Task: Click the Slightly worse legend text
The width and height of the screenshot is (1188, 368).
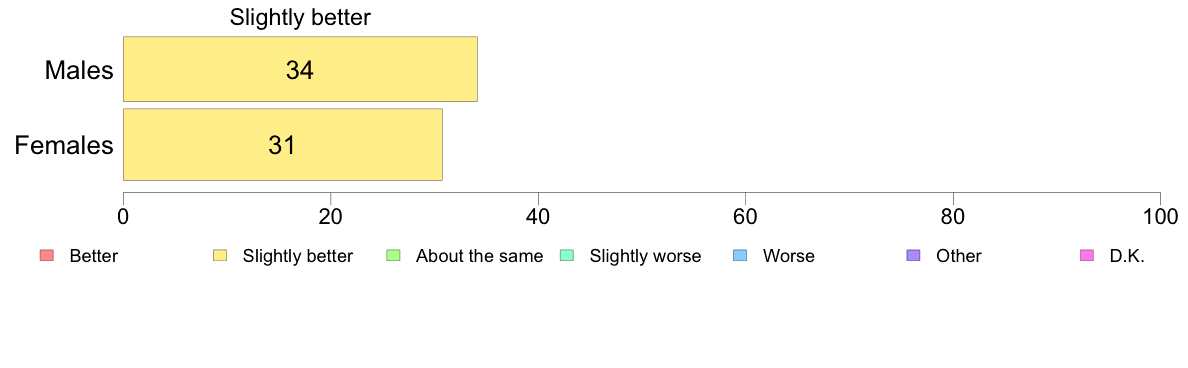Action: click(x=646, y=256)
